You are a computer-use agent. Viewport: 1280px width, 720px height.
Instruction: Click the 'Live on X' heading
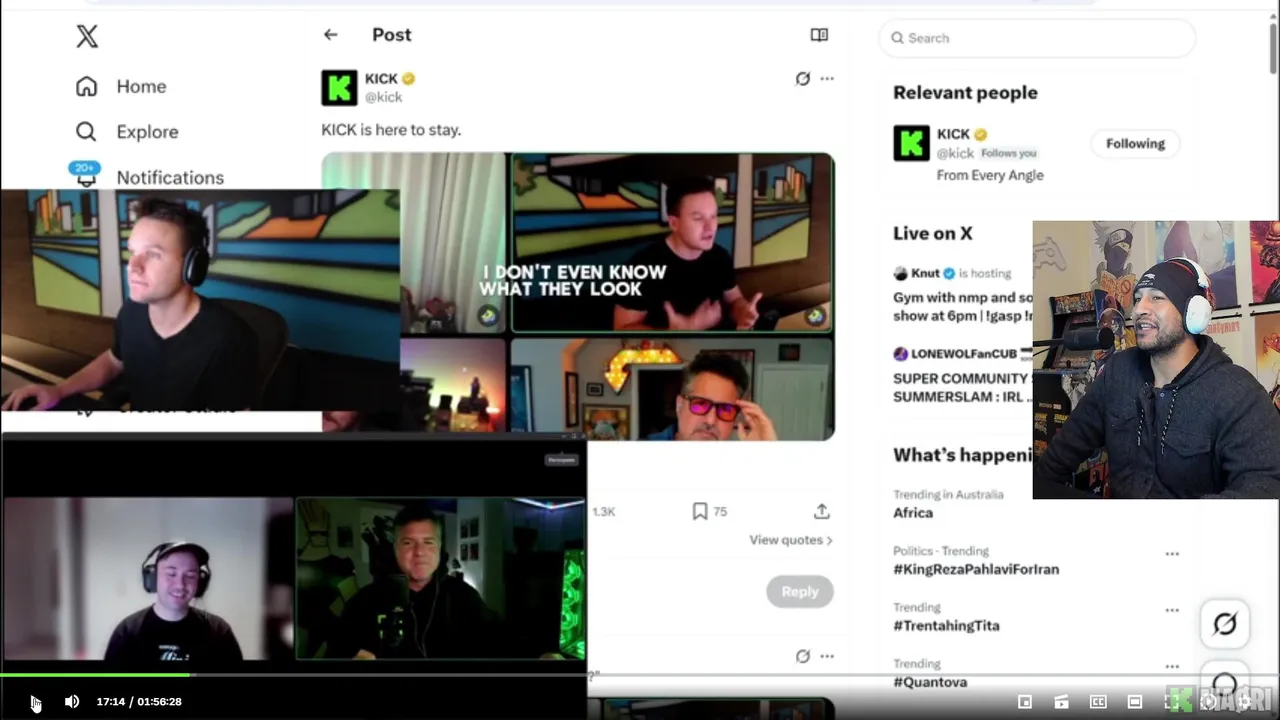[x=933, y=233]
